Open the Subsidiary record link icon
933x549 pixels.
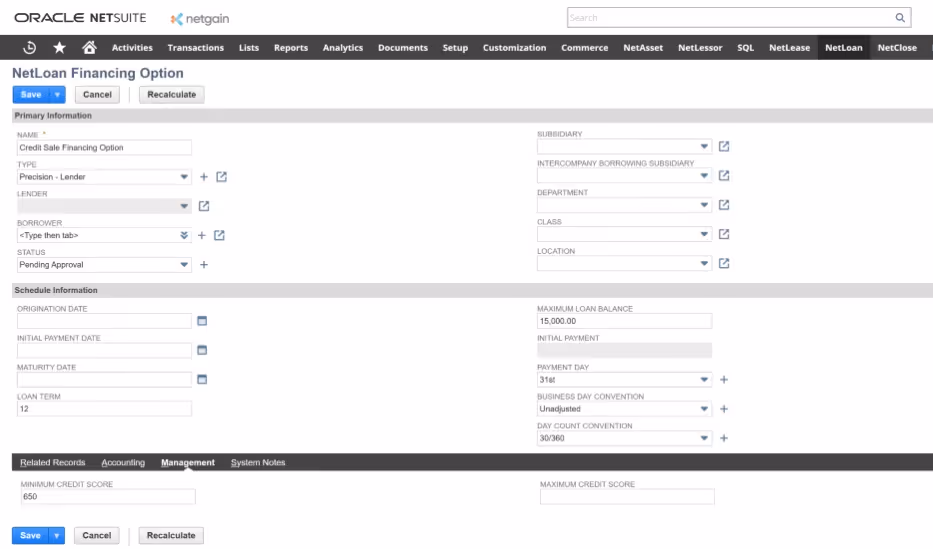tap(724, 146)
